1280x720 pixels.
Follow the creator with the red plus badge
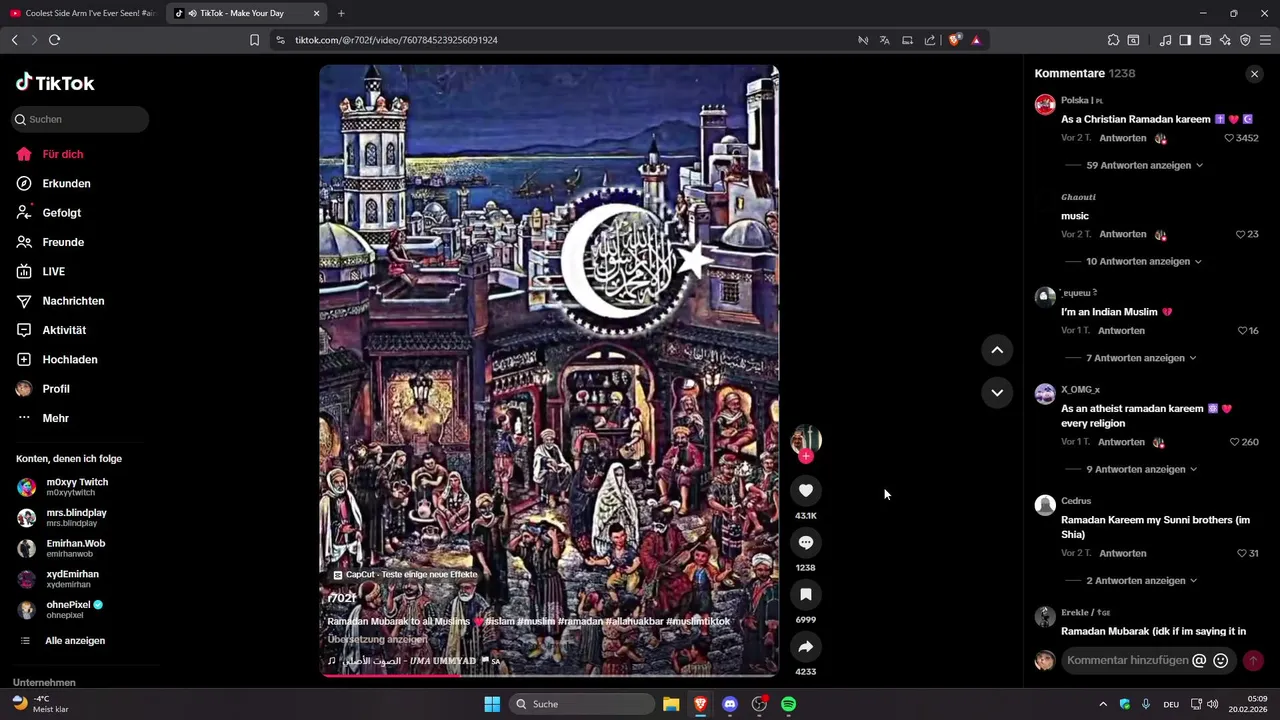click(x=806, y=456)
